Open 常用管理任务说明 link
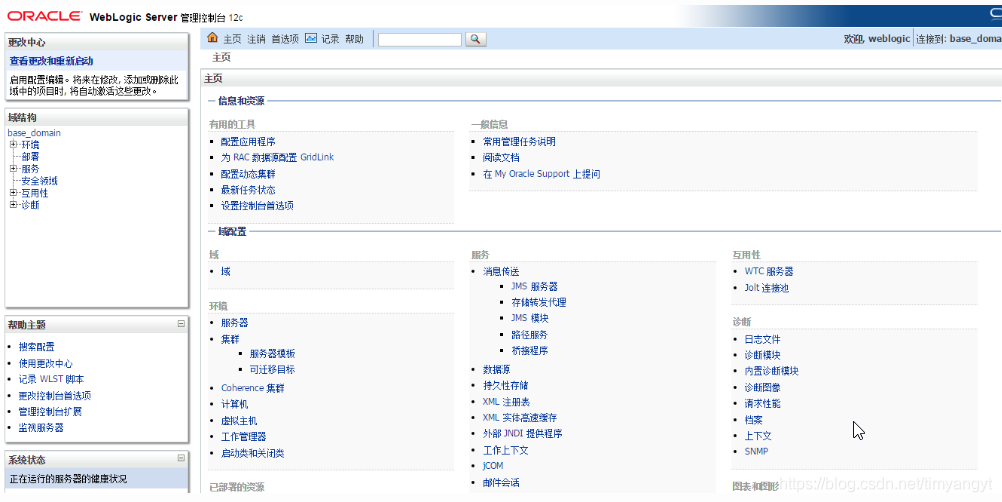 click(519, 142)
